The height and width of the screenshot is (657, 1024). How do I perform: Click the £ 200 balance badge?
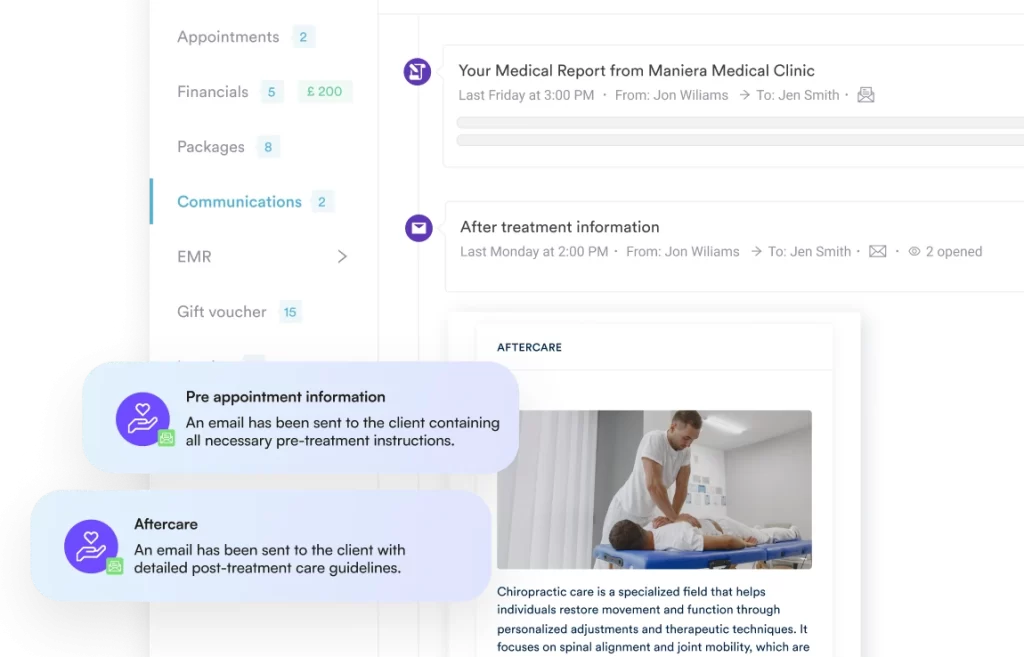pyautogui.click(x=325, y=91)
